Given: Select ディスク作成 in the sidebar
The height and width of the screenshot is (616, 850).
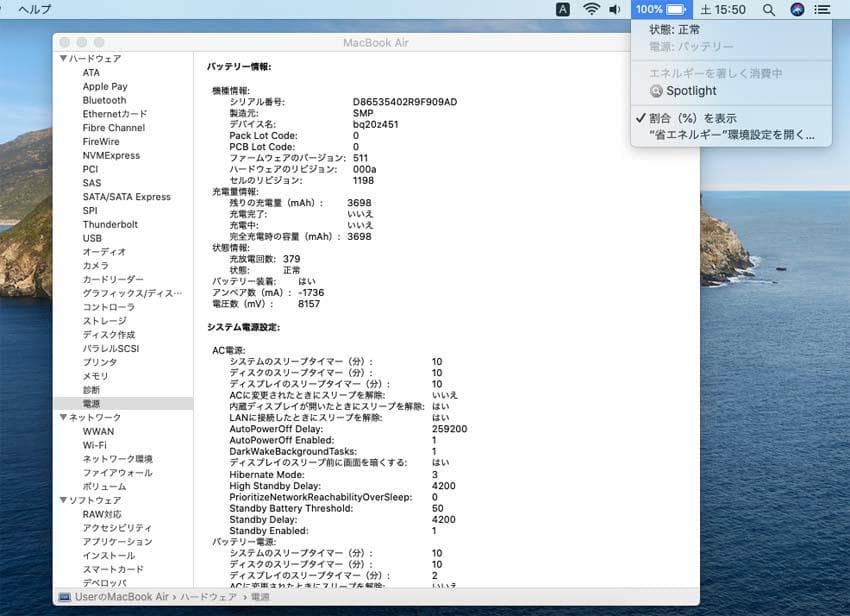Looking at the screenshot, I should click(108, 335).
